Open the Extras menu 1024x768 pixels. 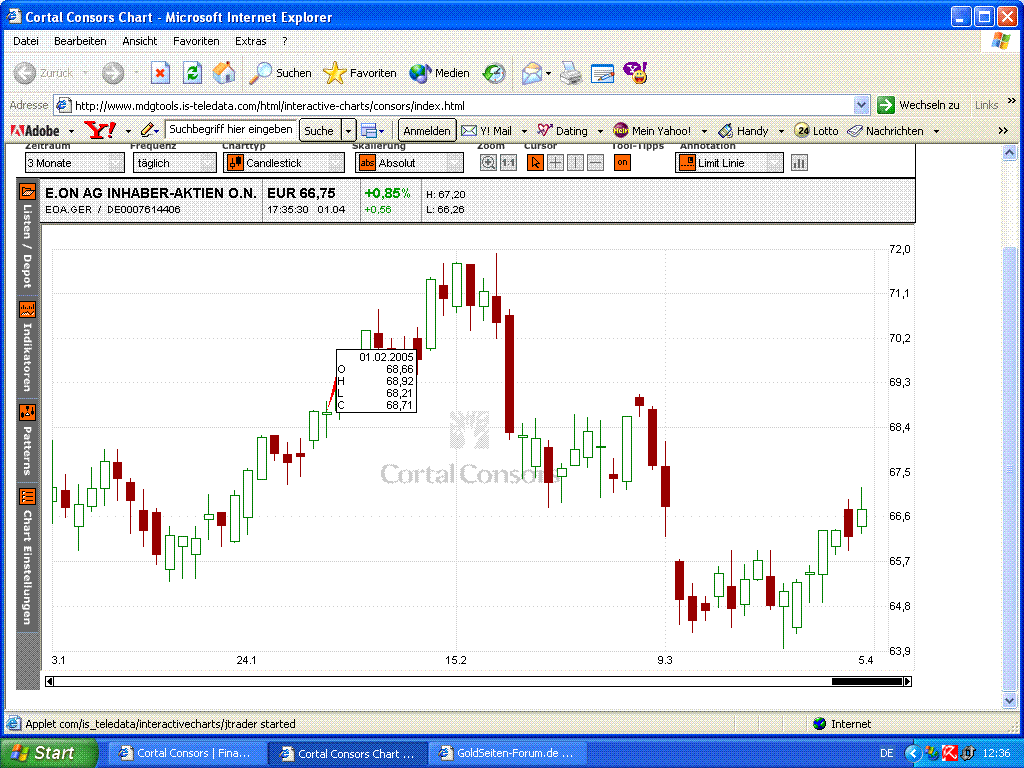(251, 41)
